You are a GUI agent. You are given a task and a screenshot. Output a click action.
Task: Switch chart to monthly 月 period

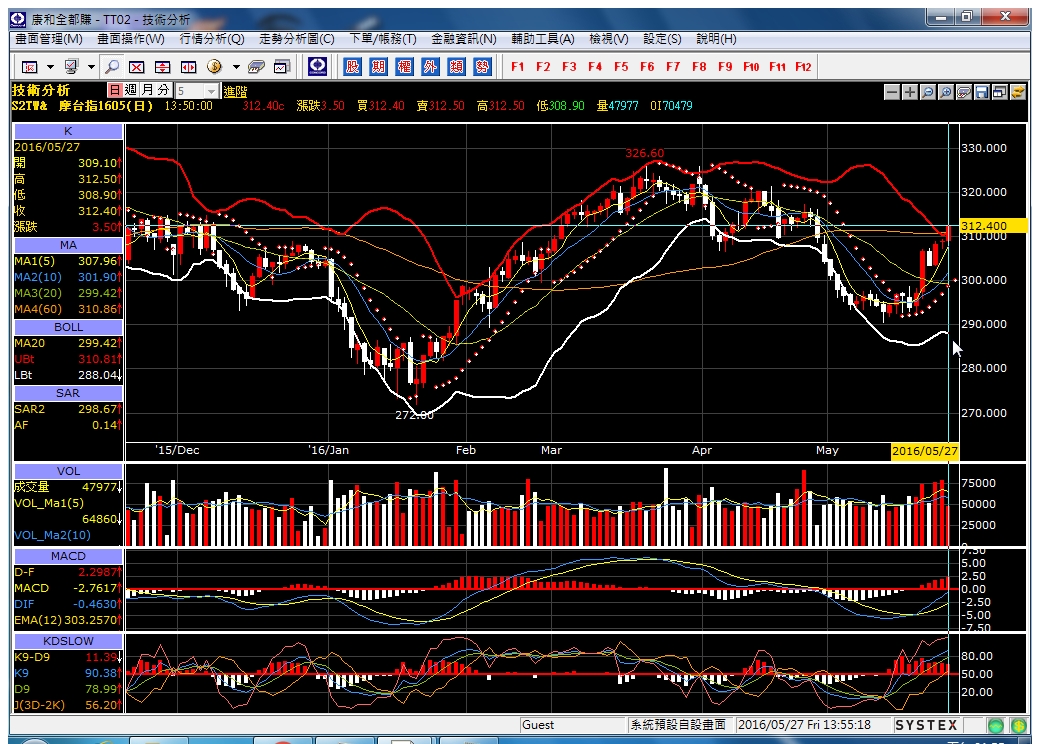[147, 90]
